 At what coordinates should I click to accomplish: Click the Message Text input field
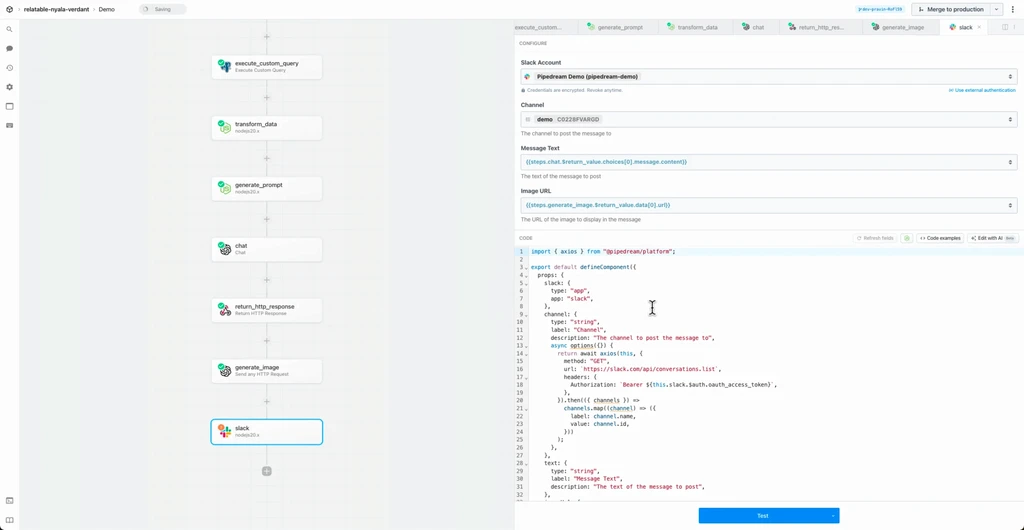coord(769,162)
